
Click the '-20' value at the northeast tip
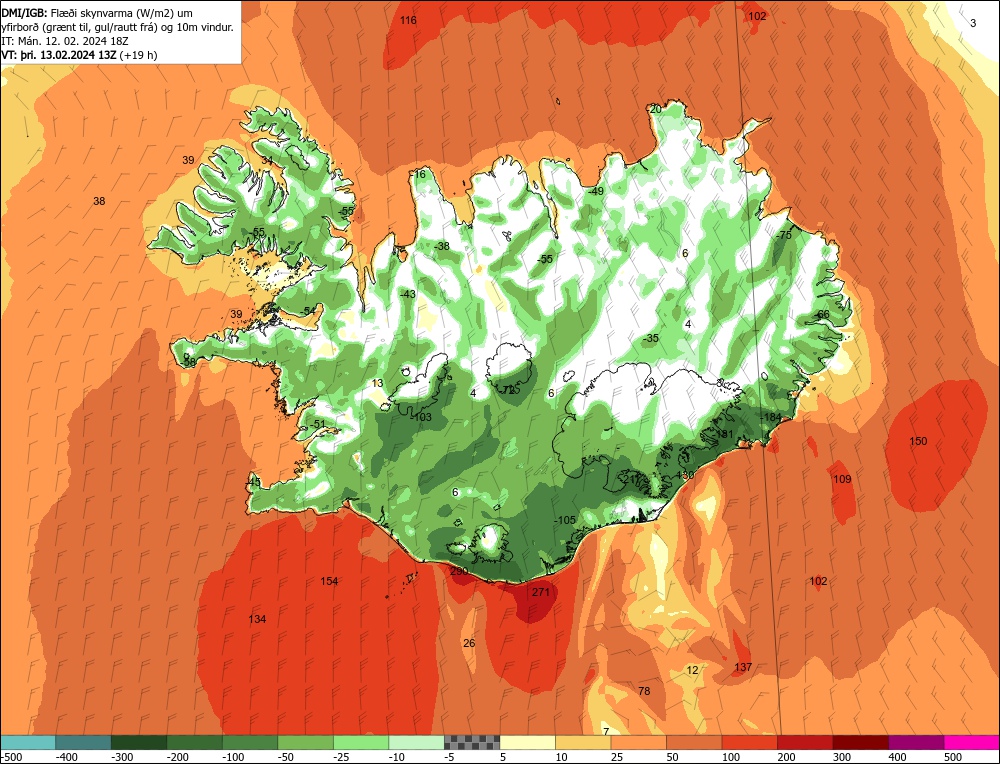[654, 109]
